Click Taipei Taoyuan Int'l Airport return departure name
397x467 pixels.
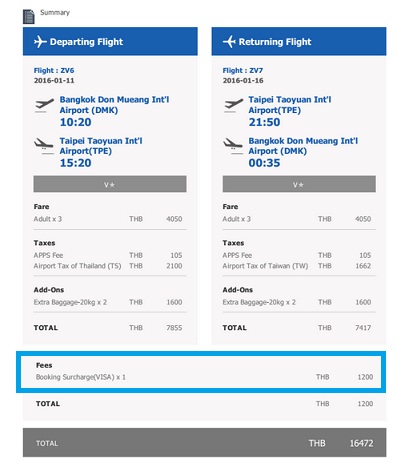click(290, 105)
